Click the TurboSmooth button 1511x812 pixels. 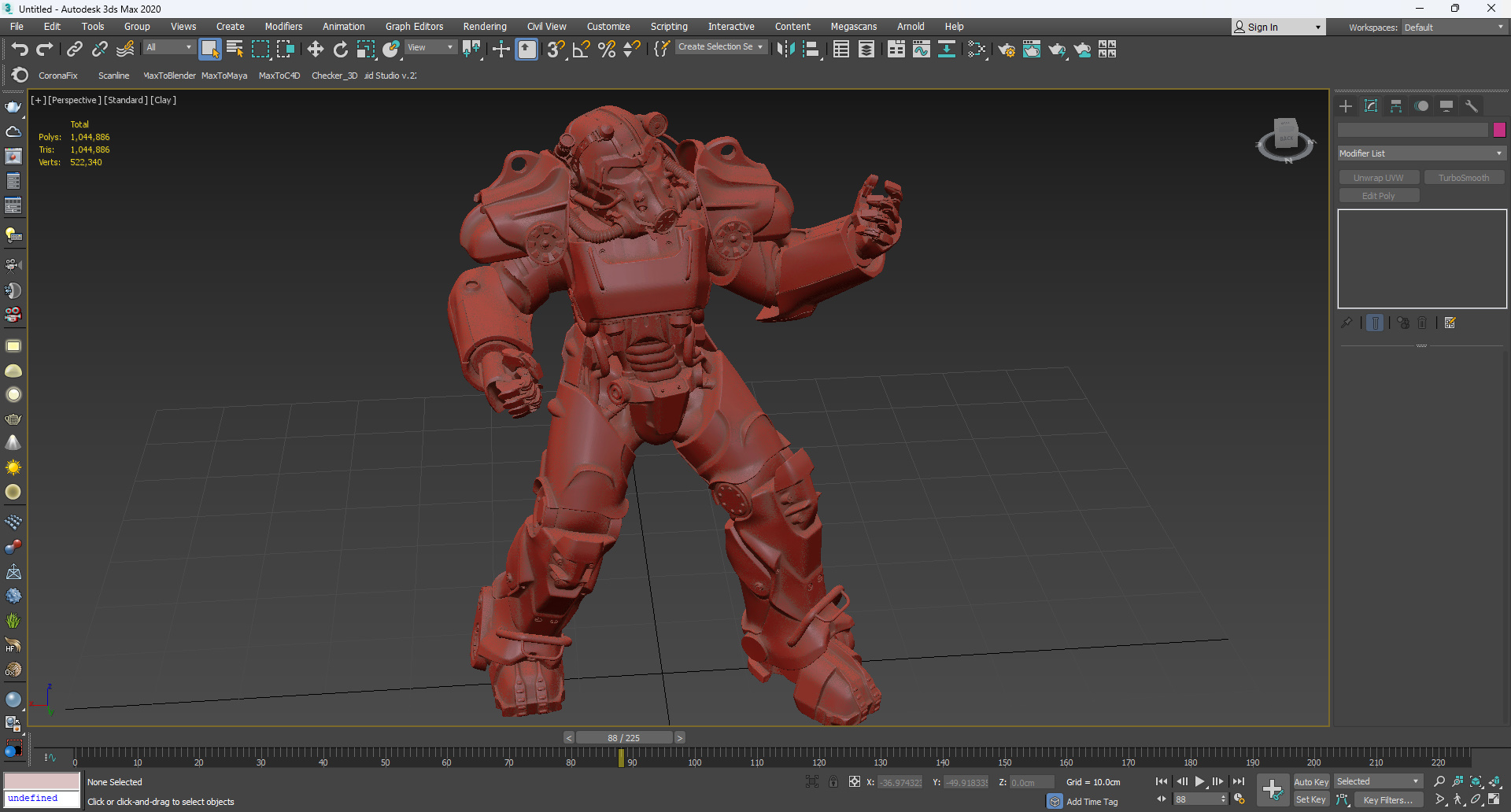[x=1464, y=178]
